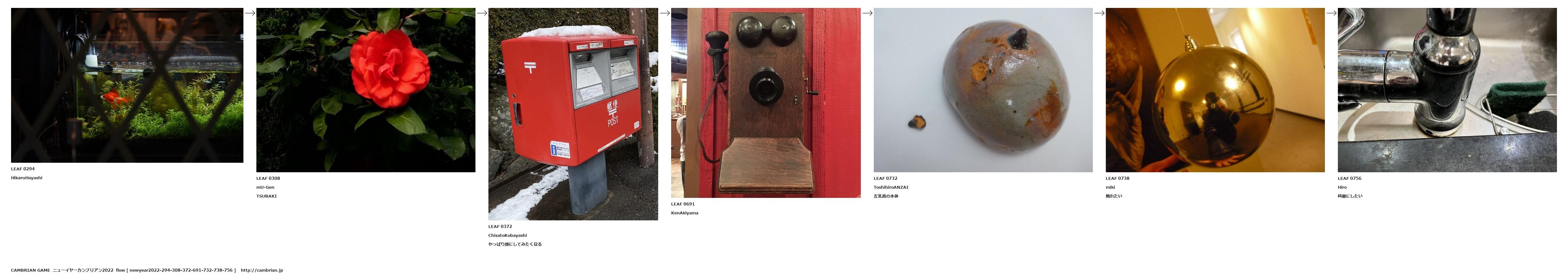Open the red camellia flower photo
This screenshot has height=278, width=1568.
click(x=366, y=90)
